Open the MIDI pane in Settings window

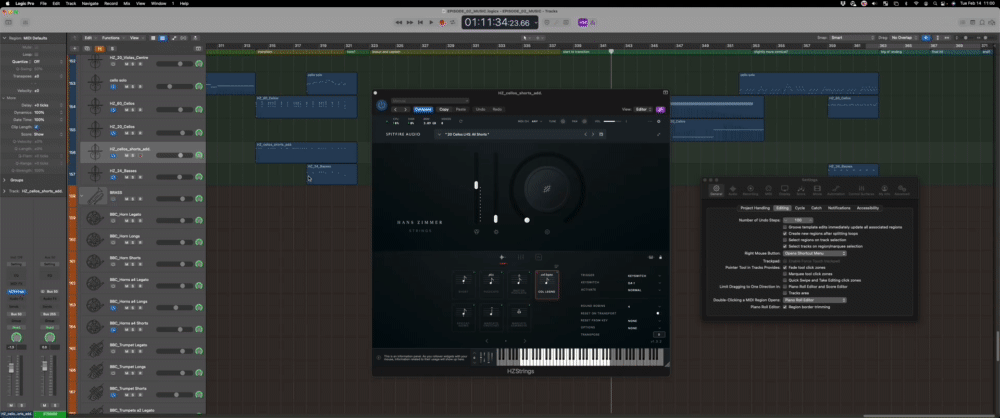[768, 190]
